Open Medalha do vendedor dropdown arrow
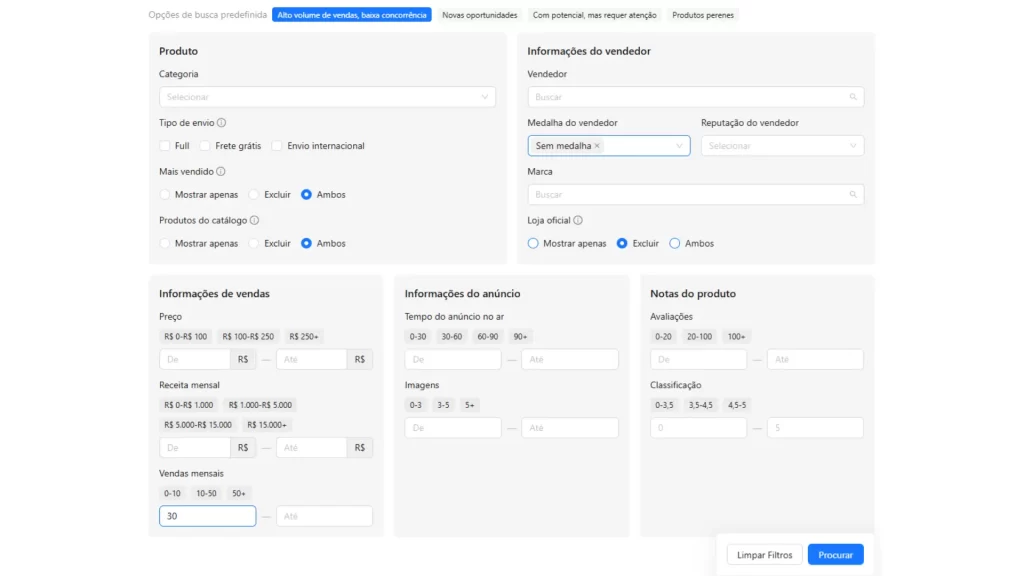The image size is (1024, 576). click(x=679, y=146)
